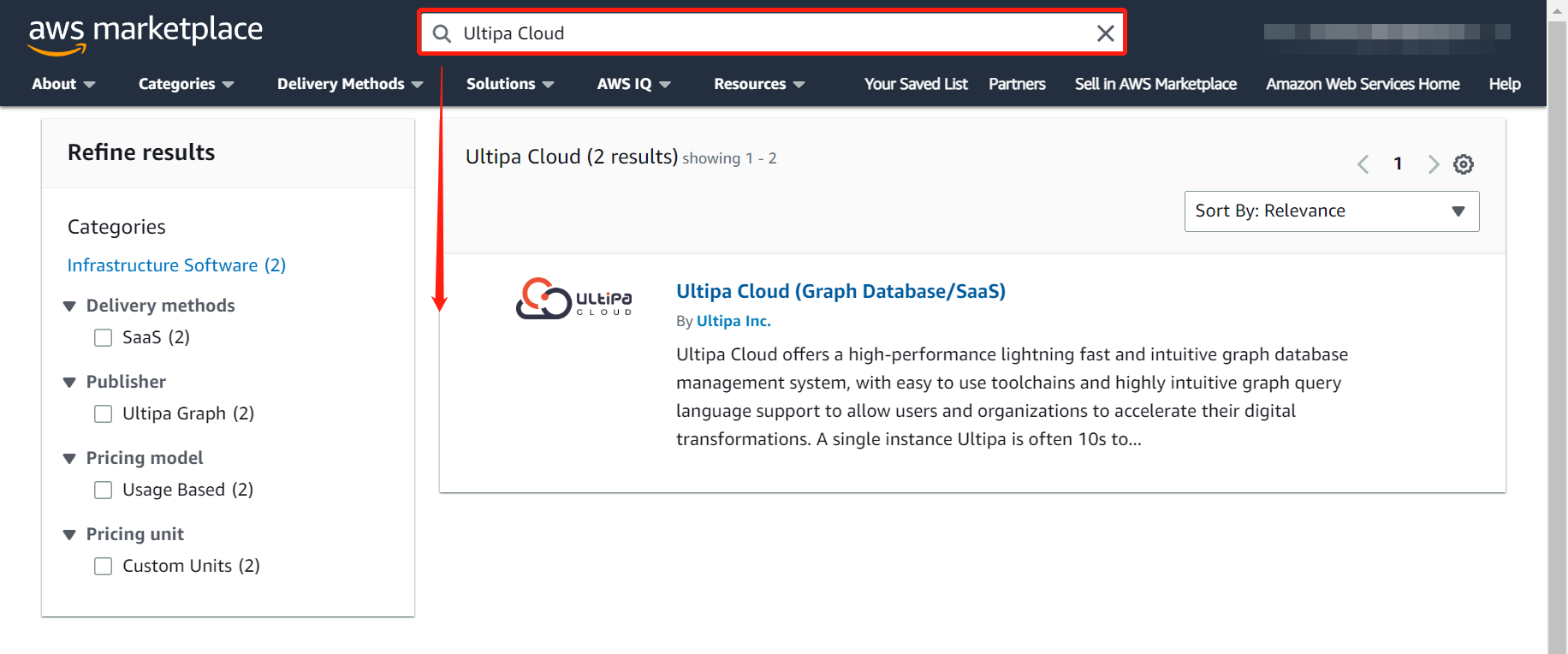Check the SaaS delivery method checkbox

[x=104, y=338]
